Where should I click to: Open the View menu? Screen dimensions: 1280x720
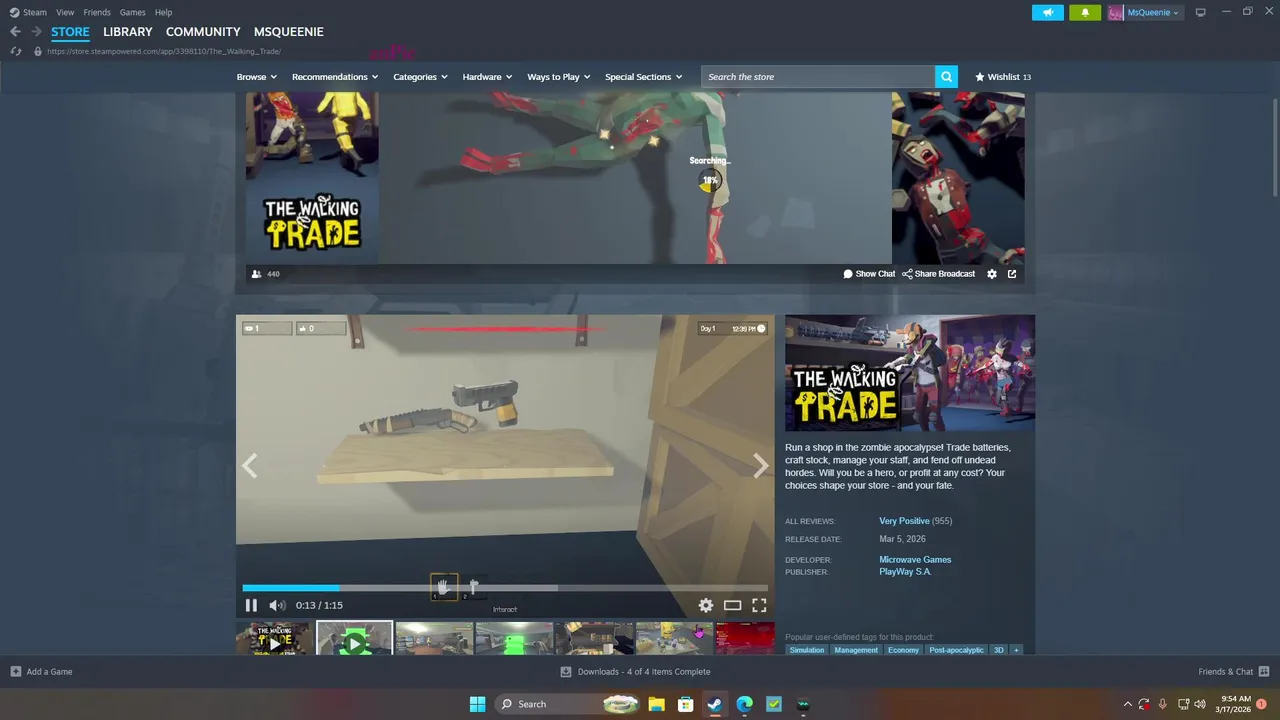click(65, 12)
